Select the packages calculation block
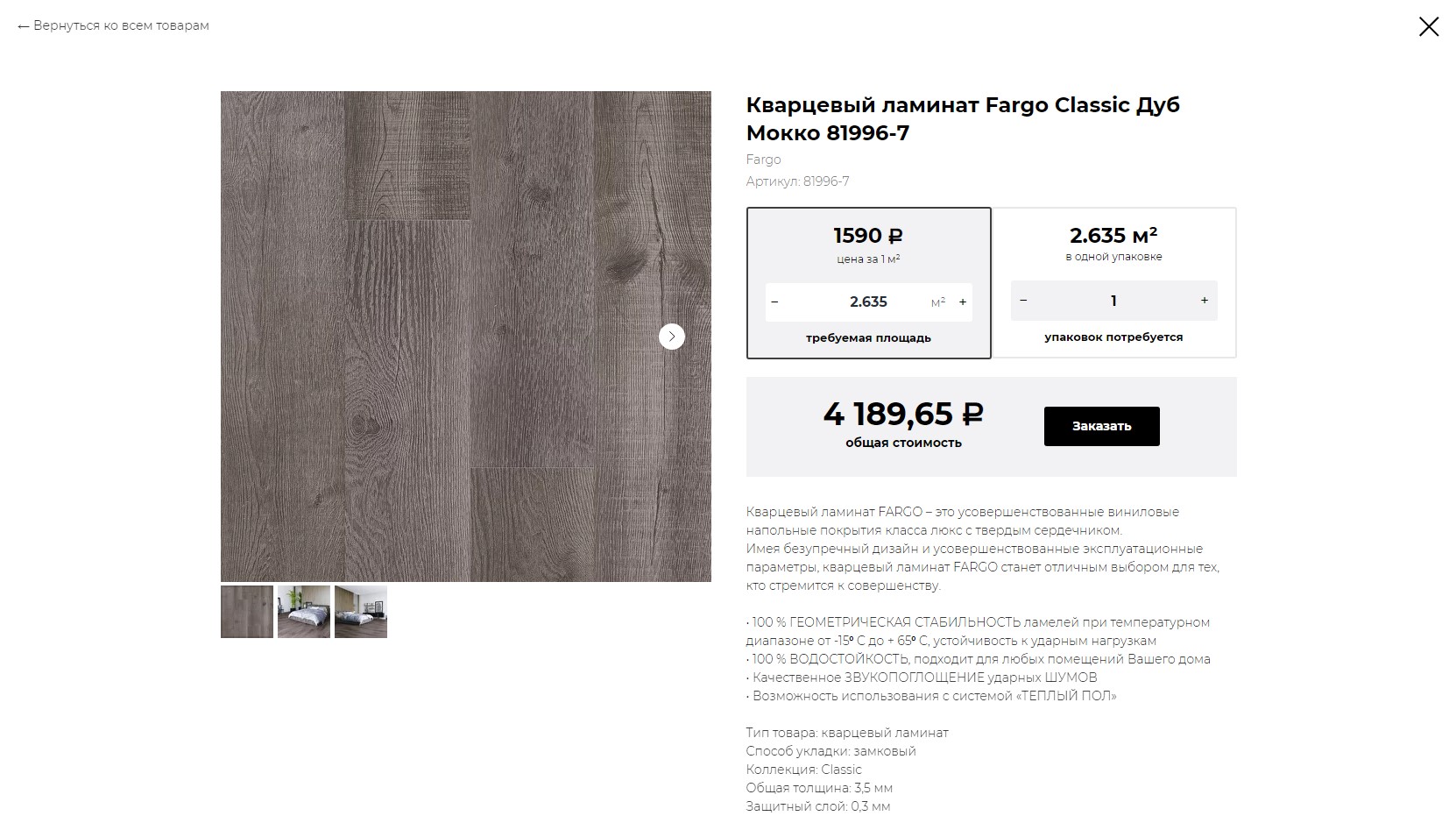 coord(1113,283)
